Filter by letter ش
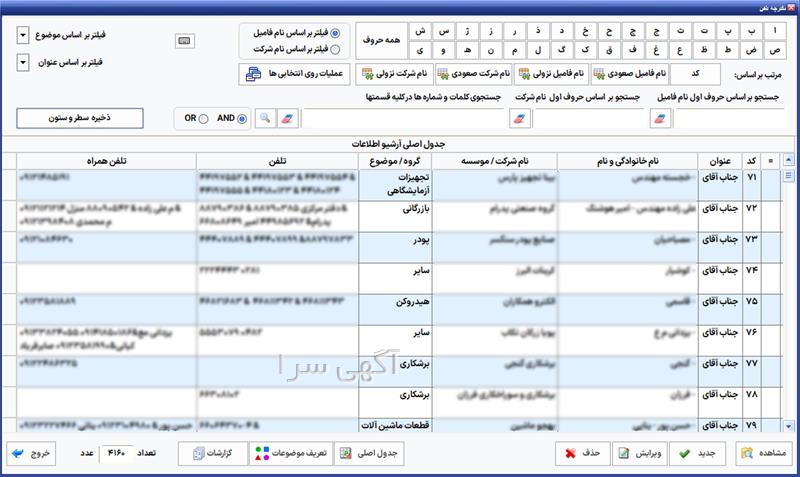The image size is (800, 477). (x=420, y=31)
